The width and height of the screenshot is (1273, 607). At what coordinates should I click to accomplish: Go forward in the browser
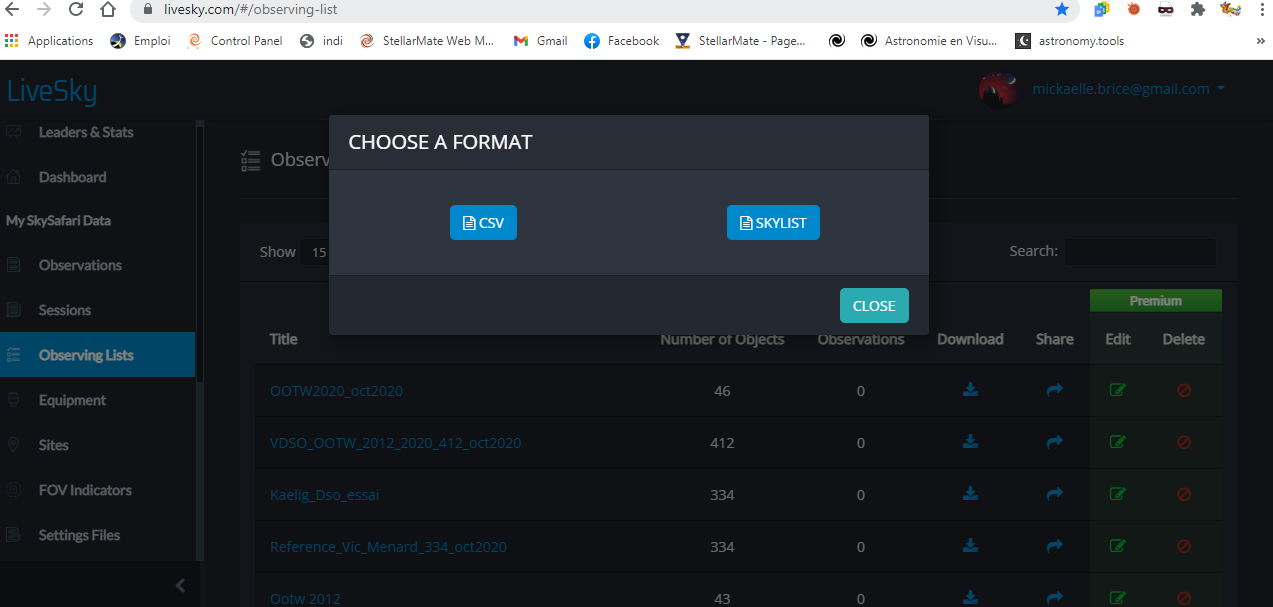point(43,9)
